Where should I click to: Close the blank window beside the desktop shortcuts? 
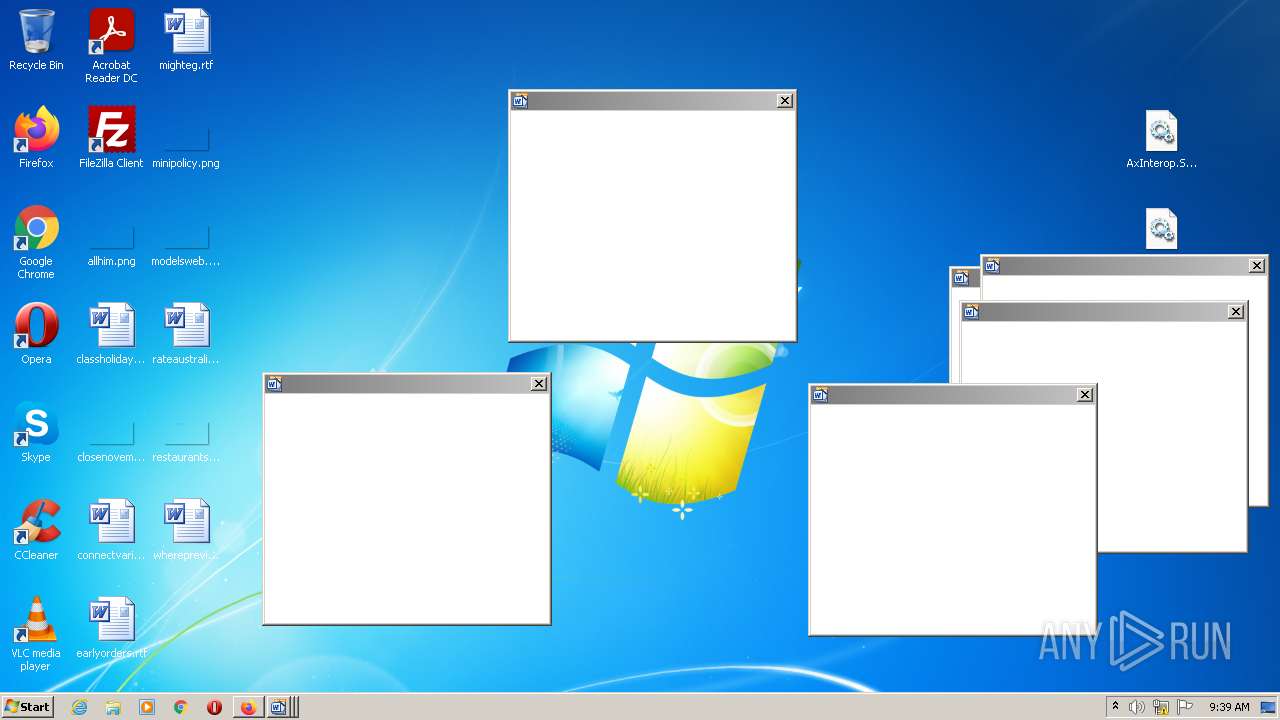(539, 383)
